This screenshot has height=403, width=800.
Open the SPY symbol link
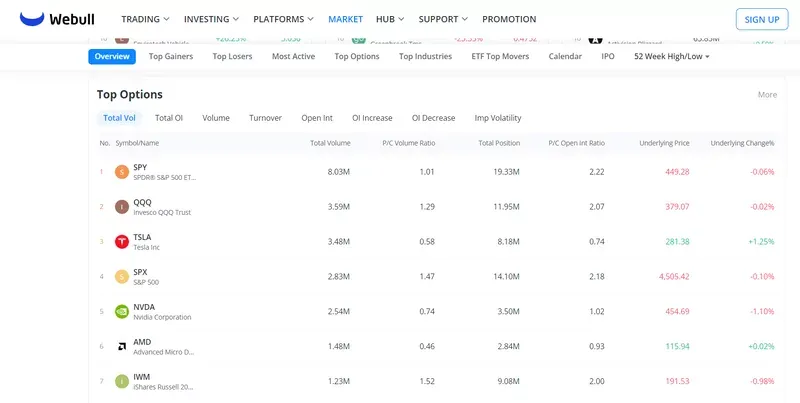click(140, 167)
